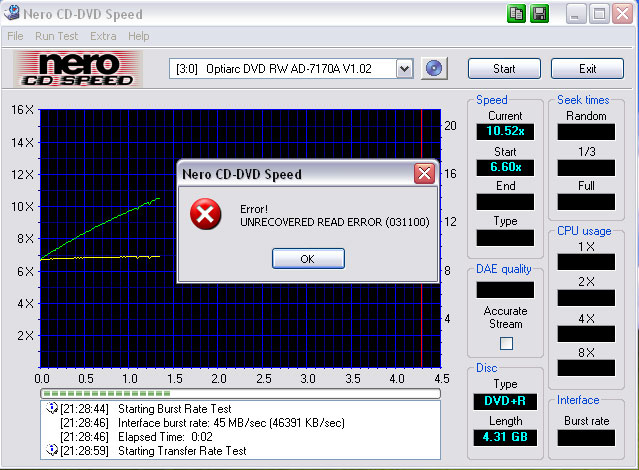Click the disc info icon beside drive selector
The image size is (639, 470).
[434, 68]
